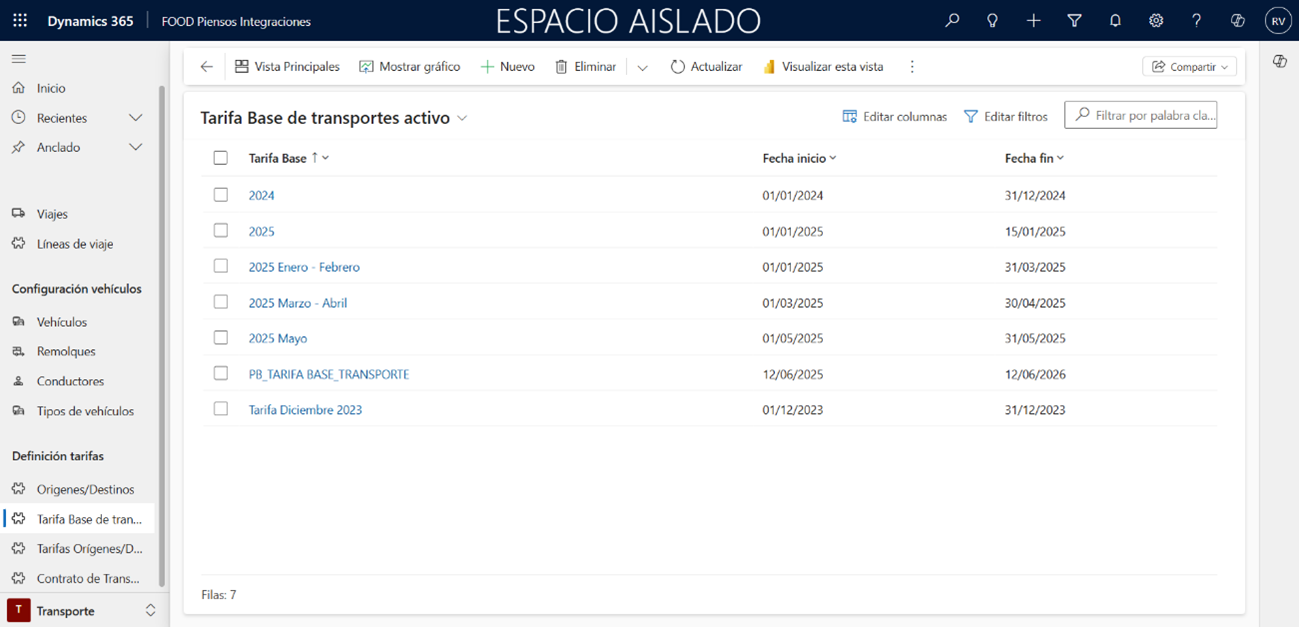Click the back arrow in the command bar
Screen dimensions: 1299x627
click(207, 67)
